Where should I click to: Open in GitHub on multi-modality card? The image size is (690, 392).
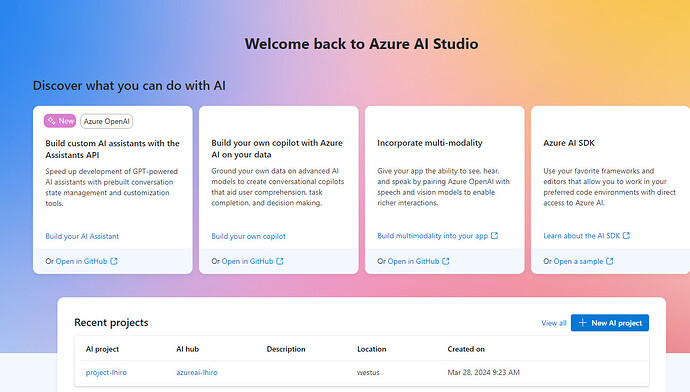[413, 261]
